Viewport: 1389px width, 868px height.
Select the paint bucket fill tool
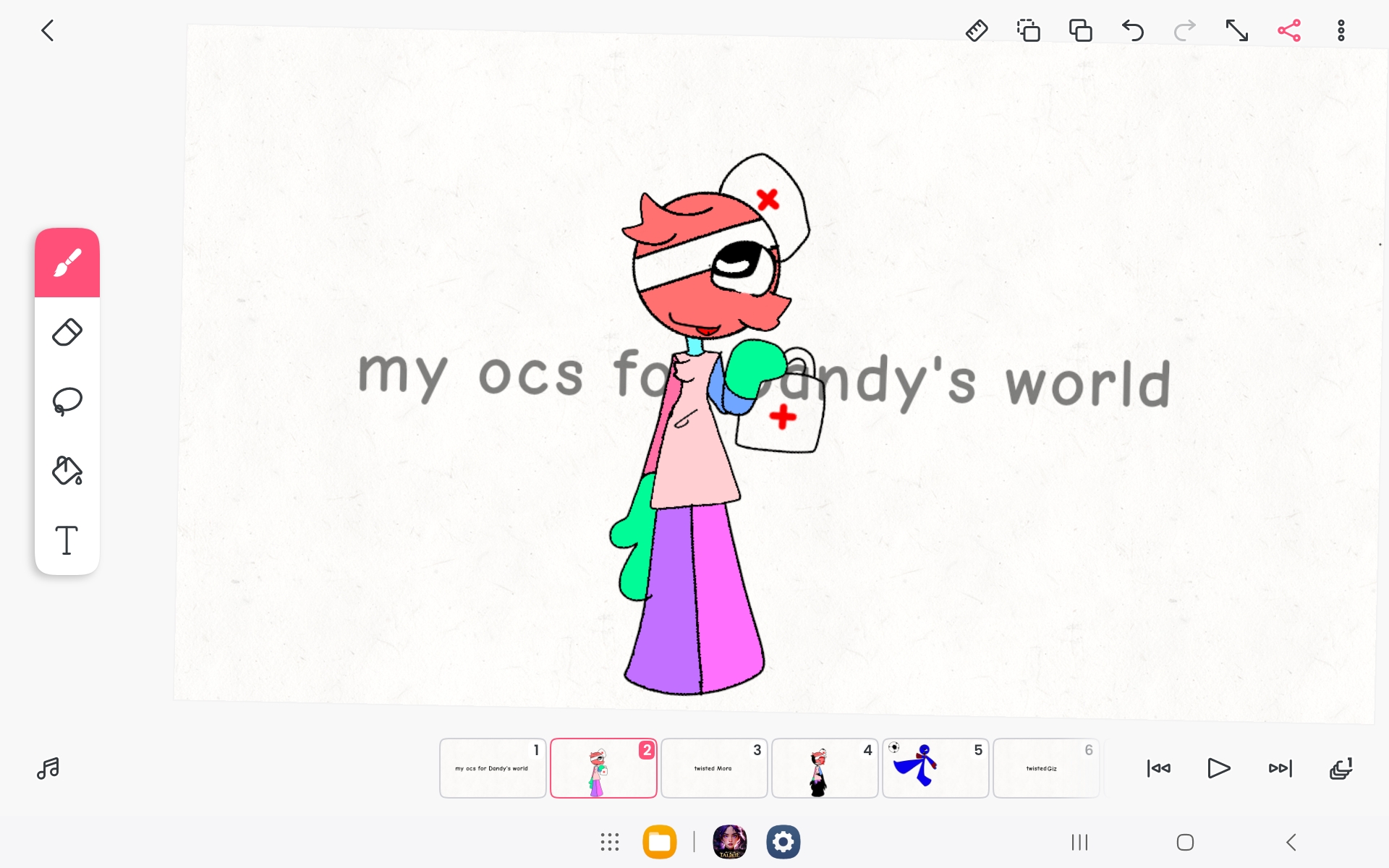click(67, 470)
